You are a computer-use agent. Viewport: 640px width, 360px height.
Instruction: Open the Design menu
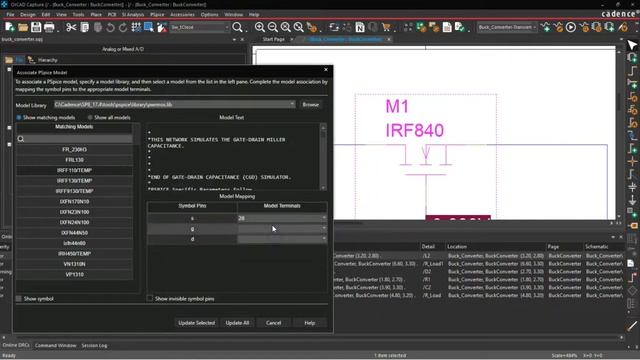click(28, 14)
